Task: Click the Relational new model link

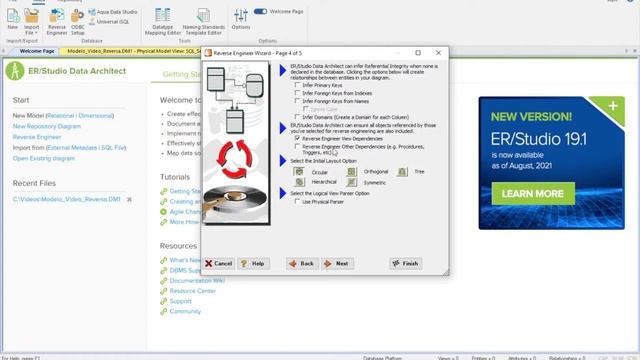Action: [x=61, y=116]
